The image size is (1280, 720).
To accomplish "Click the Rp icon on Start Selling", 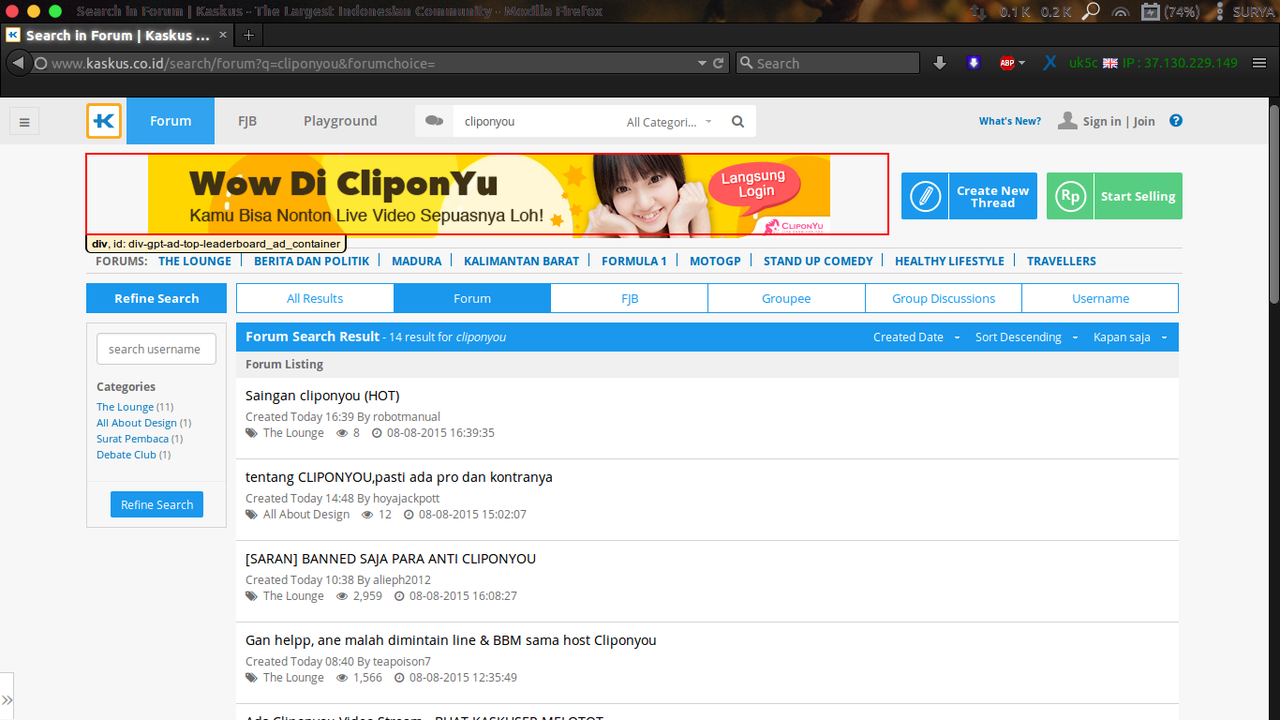I will click(x=1070, y=196).
